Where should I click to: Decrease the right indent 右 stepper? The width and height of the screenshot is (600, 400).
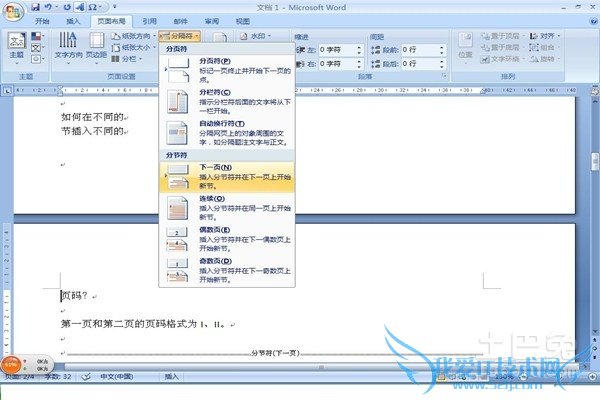[x=359, y=66]
